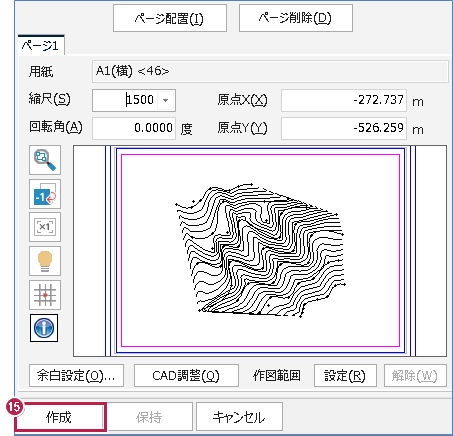Open 余白設定(O)... margin settings
This screenshot has width=453, height=436.
tap(76, 376)
